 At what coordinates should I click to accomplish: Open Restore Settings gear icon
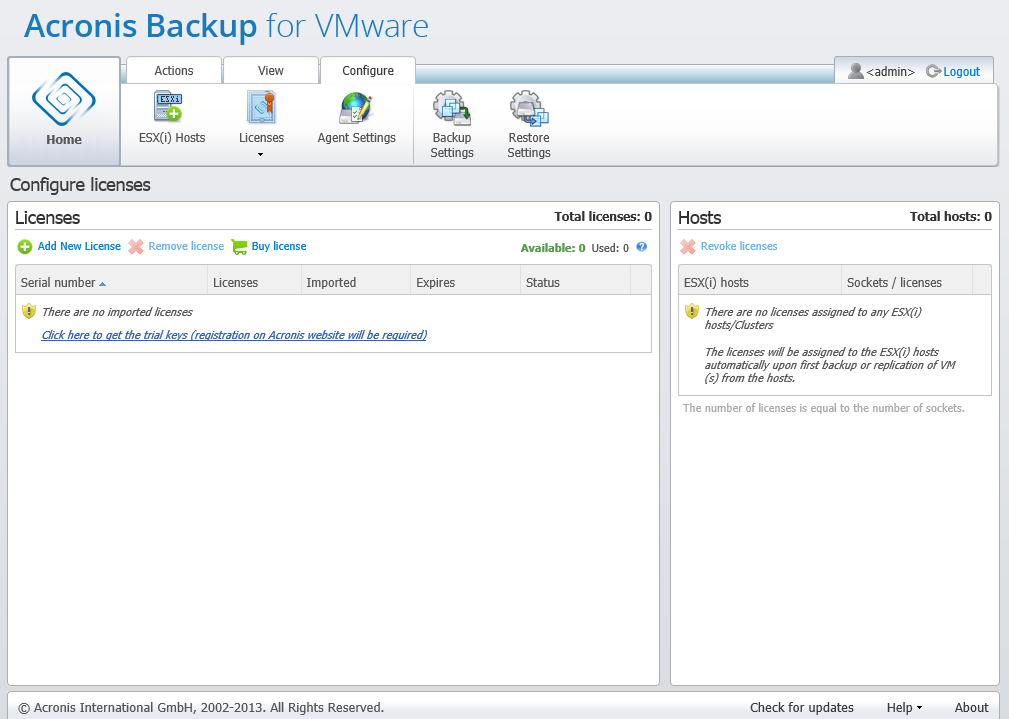(529, 107)
